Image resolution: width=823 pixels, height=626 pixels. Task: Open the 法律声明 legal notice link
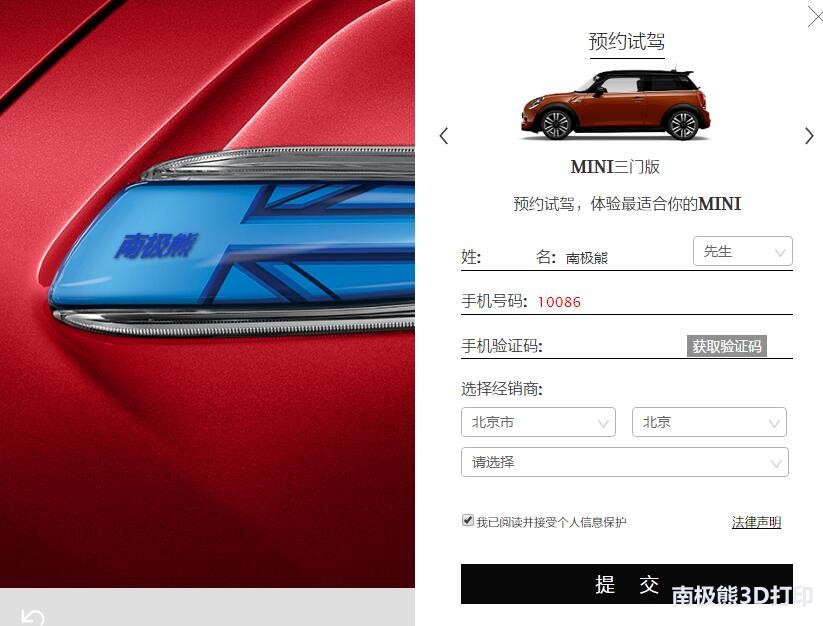pos(756,522)
